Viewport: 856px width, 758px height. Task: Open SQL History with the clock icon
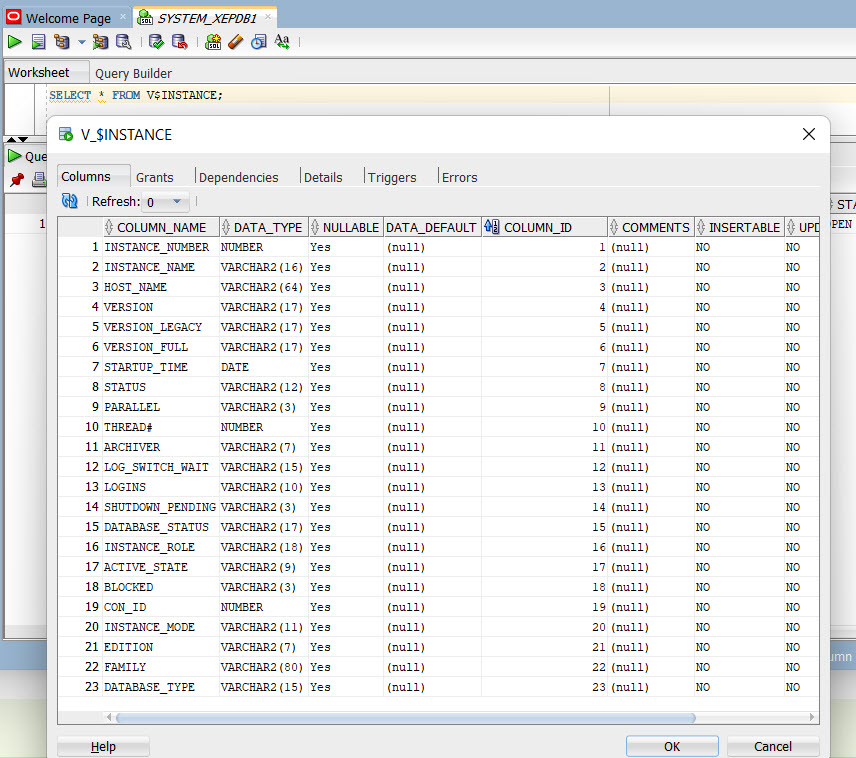coord(259,42)
